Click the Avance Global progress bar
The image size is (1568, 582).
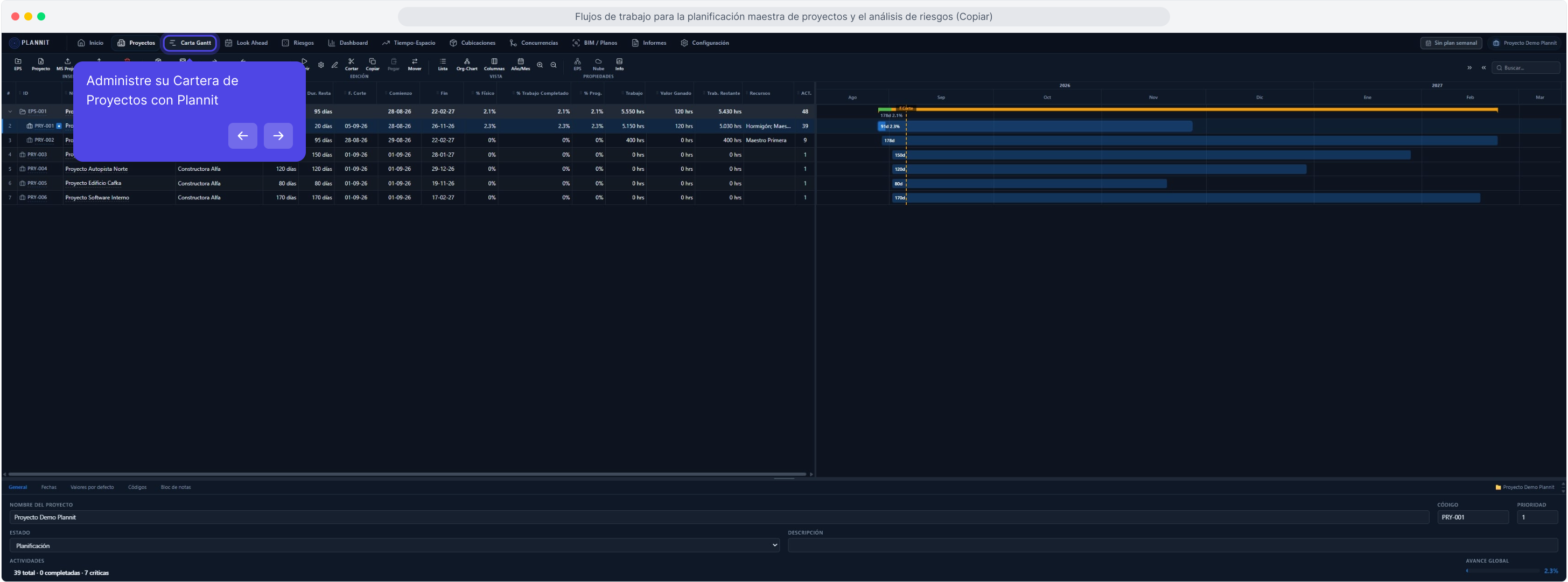[1503, 571]
